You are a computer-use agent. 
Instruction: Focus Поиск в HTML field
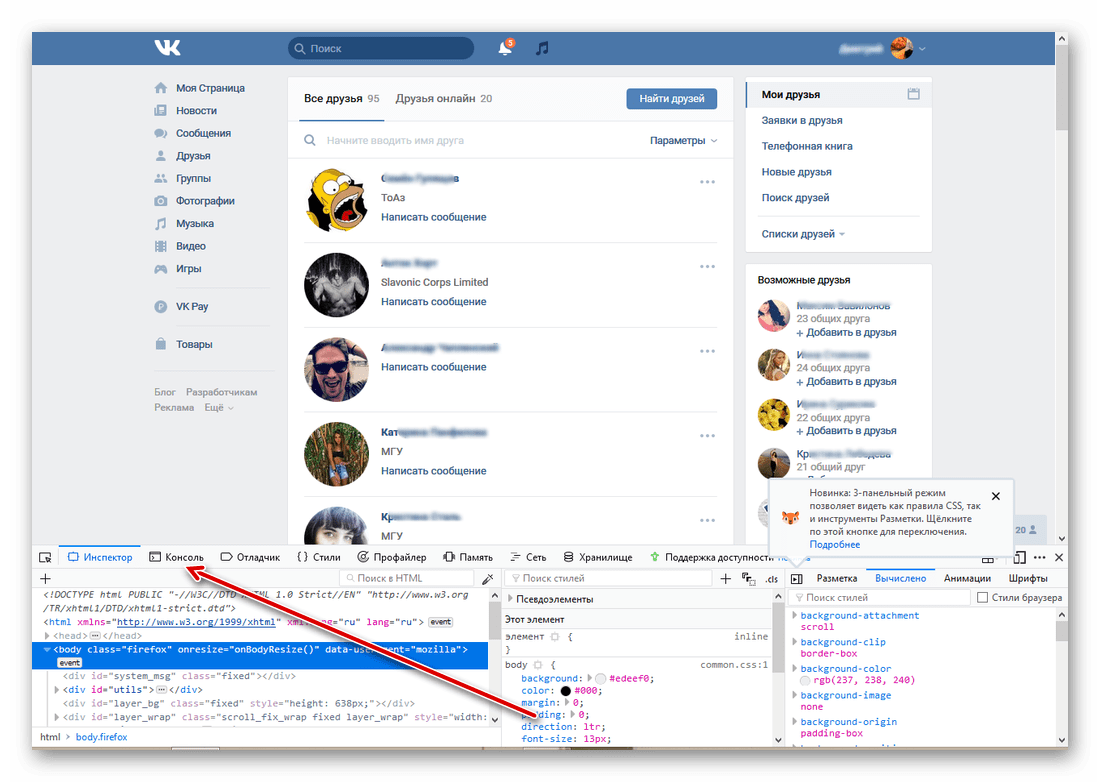pos(407,579)
